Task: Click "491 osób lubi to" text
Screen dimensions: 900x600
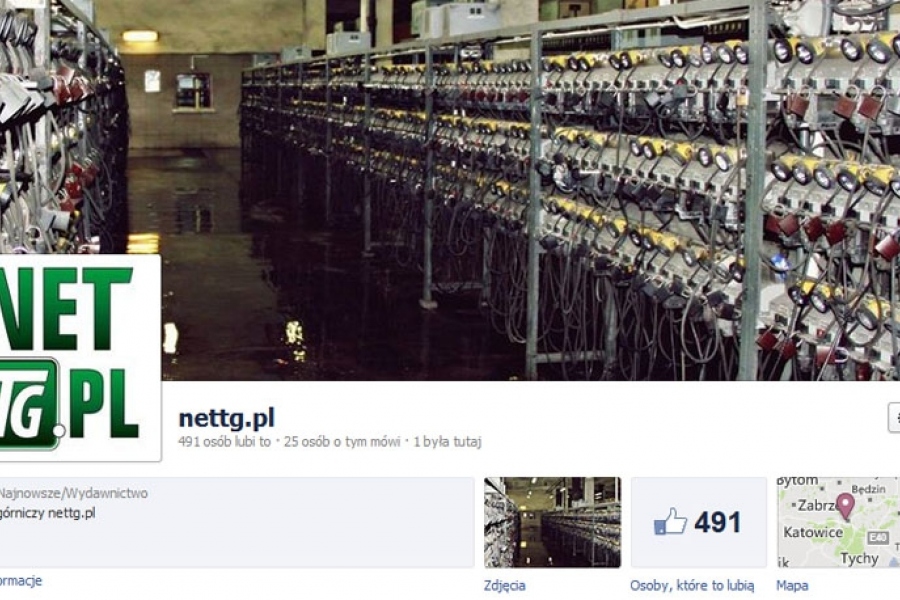Action: point(224,442)
